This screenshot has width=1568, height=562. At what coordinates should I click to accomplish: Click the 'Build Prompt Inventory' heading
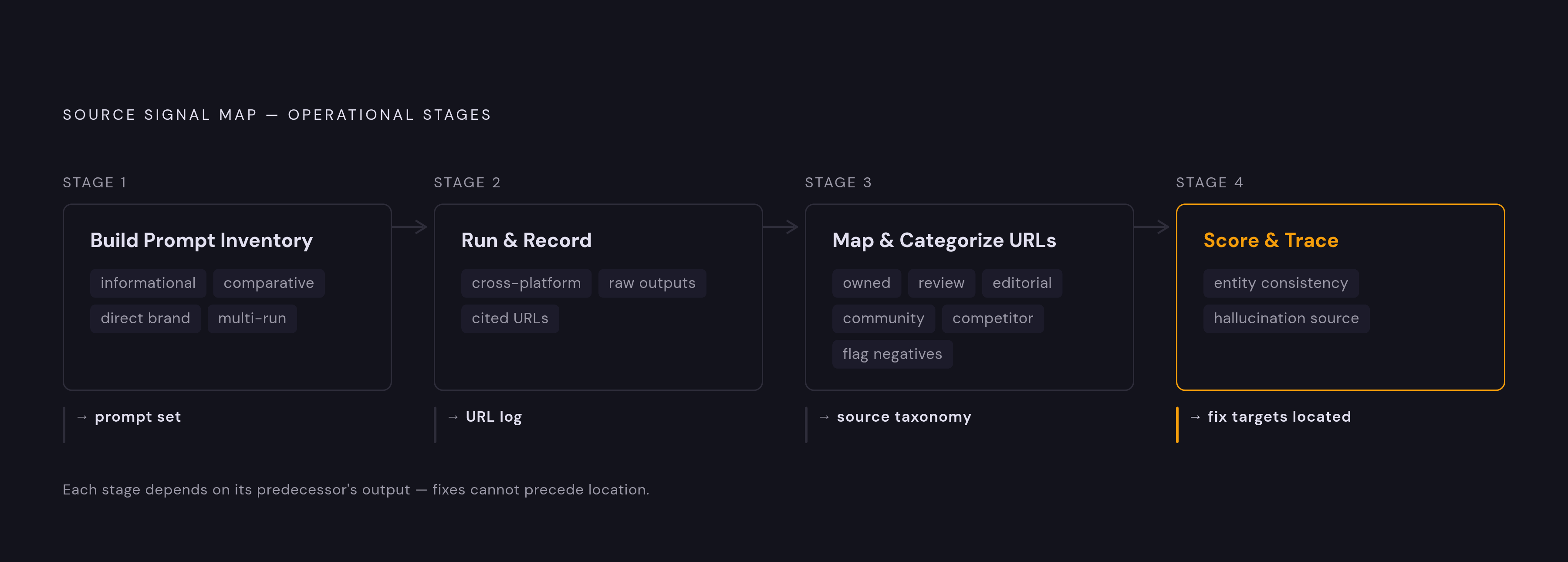[x=202, y=240]
